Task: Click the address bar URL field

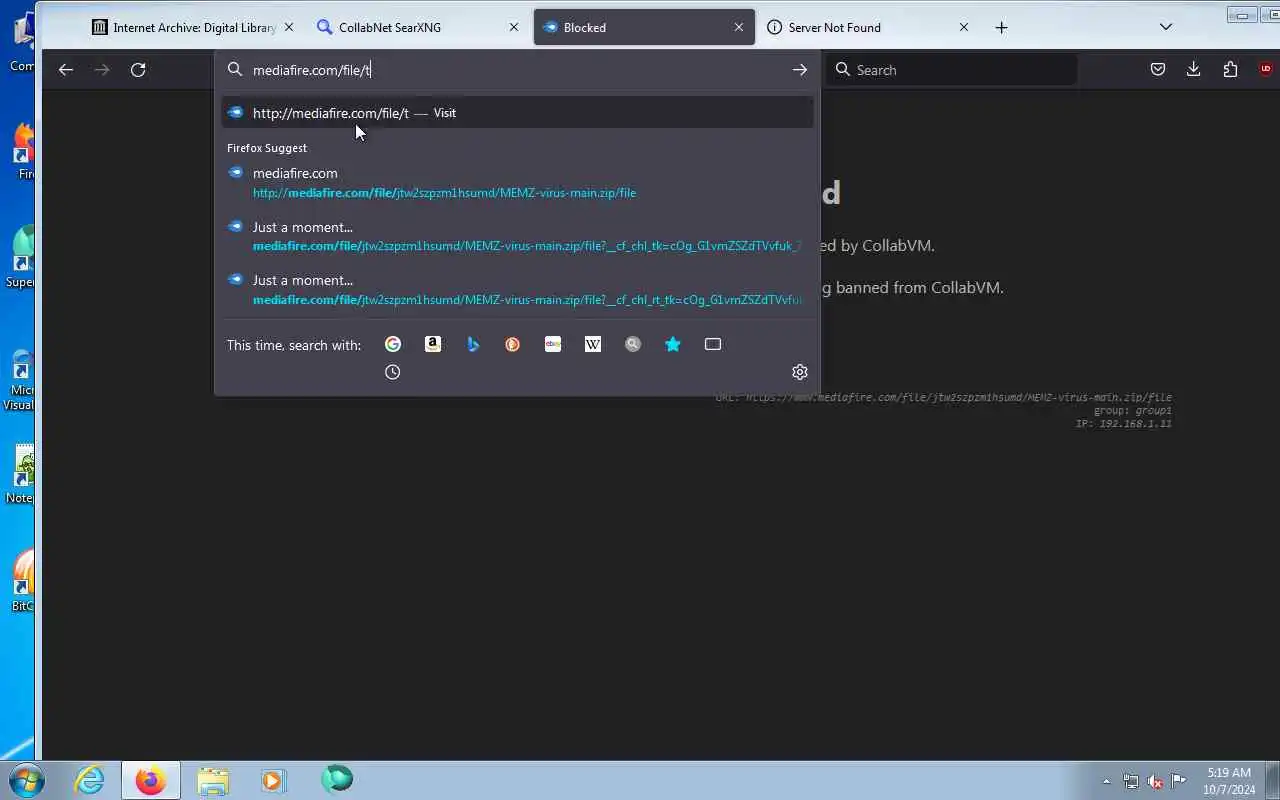Action: pyautogui.click(x=515, y=70)
